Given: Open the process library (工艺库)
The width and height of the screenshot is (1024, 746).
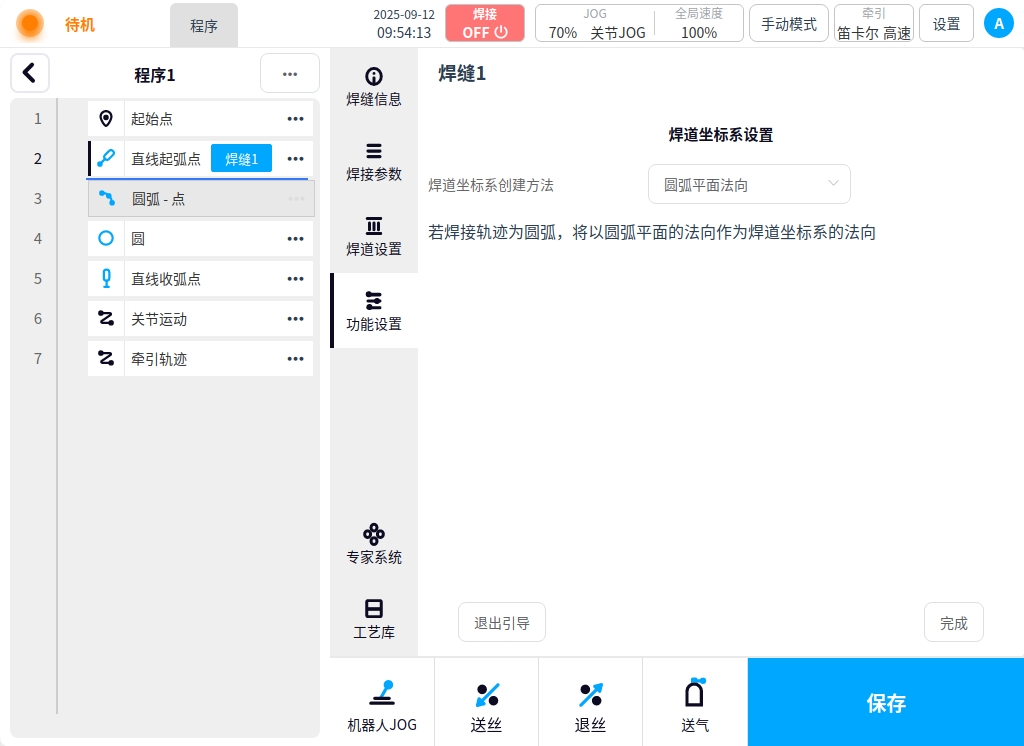Looking at the screenshot, I should coord(374,618).
